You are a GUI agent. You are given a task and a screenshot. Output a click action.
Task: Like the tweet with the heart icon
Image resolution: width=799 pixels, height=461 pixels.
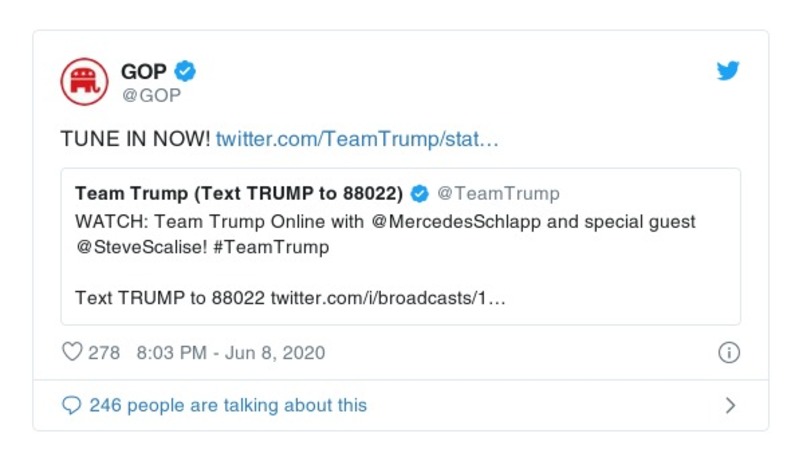[72, 353]
